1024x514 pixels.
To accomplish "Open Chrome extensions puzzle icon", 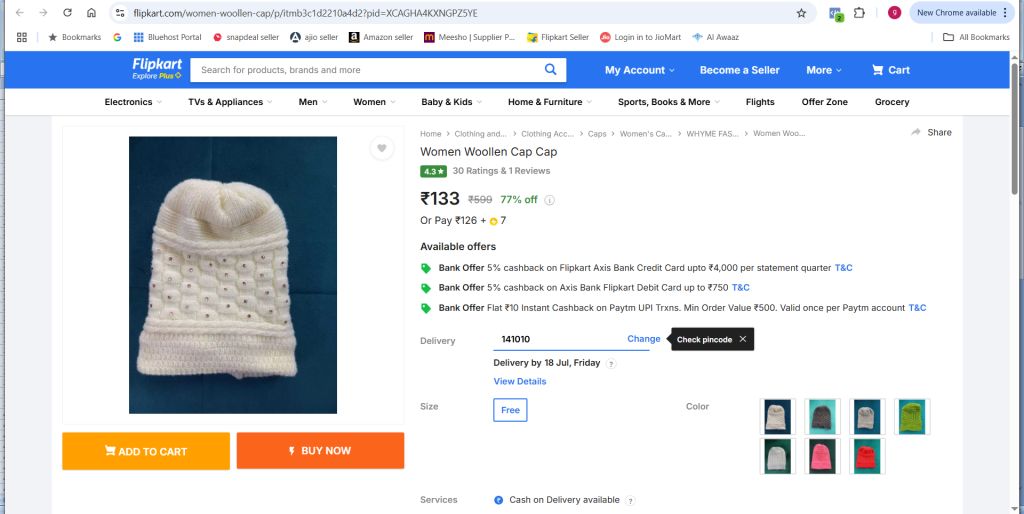I will point(859,12).
